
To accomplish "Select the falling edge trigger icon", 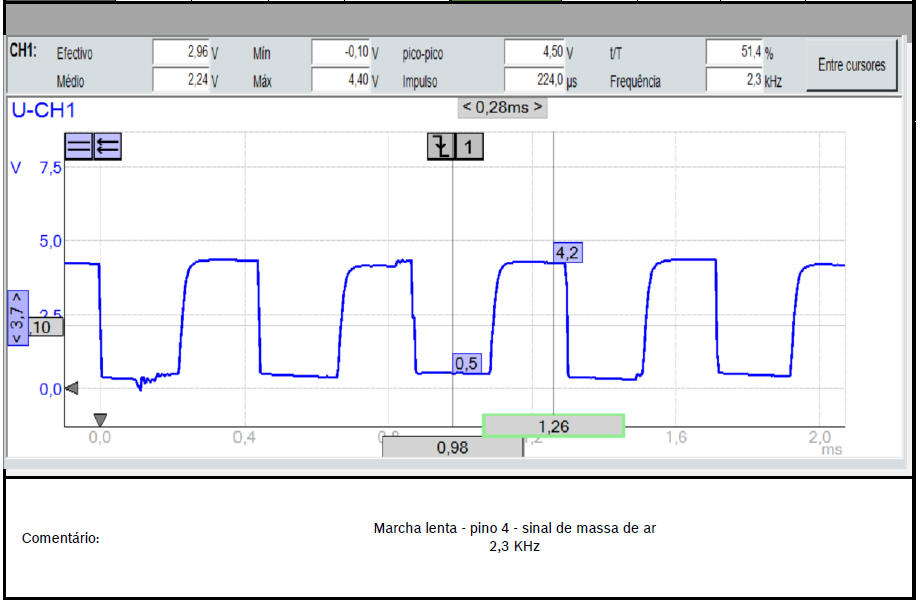I will (440, 147).
